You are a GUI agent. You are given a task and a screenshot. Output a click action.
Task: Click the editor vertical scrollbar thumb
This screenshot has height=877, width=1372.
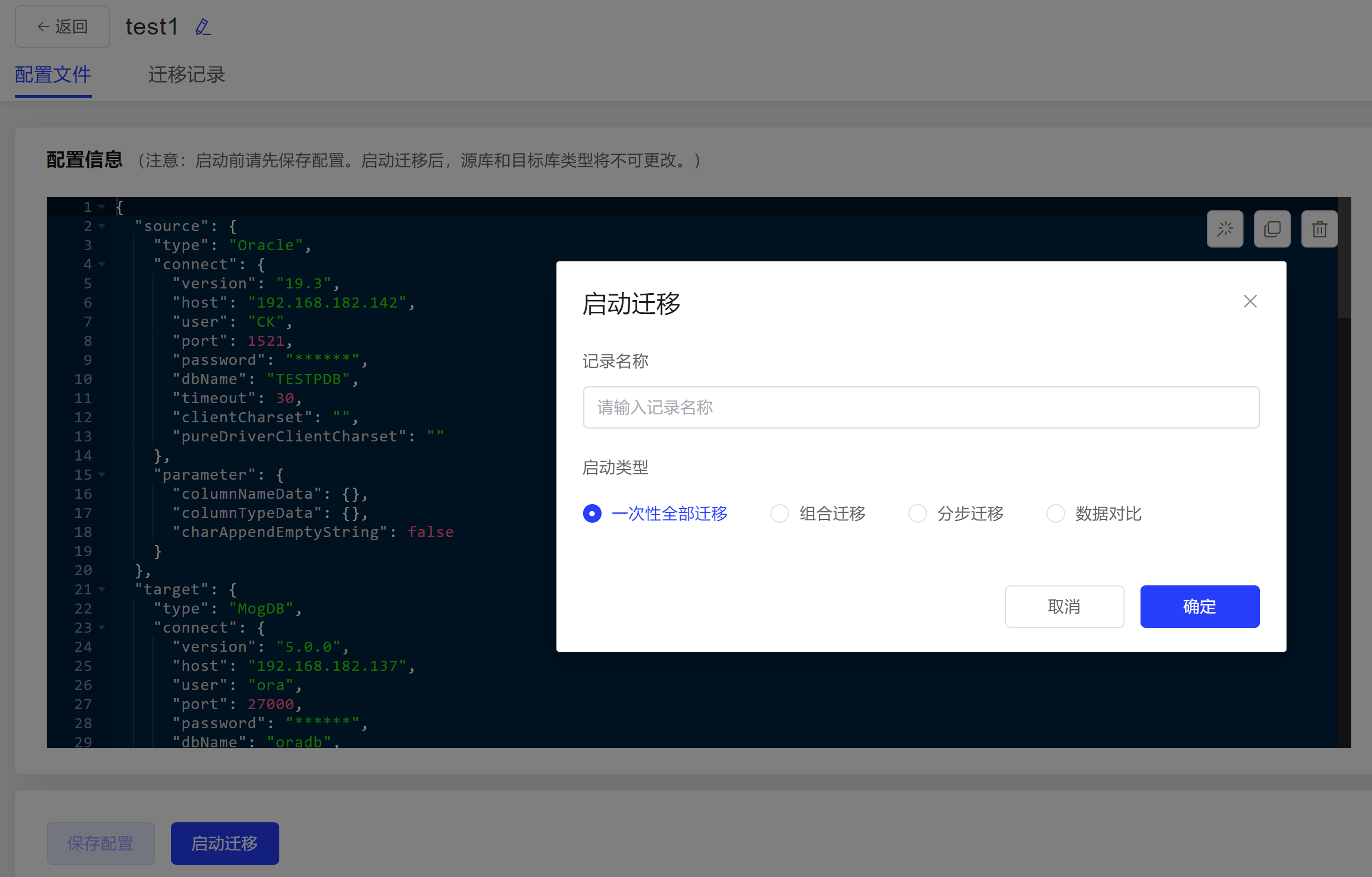point(1343,258)
